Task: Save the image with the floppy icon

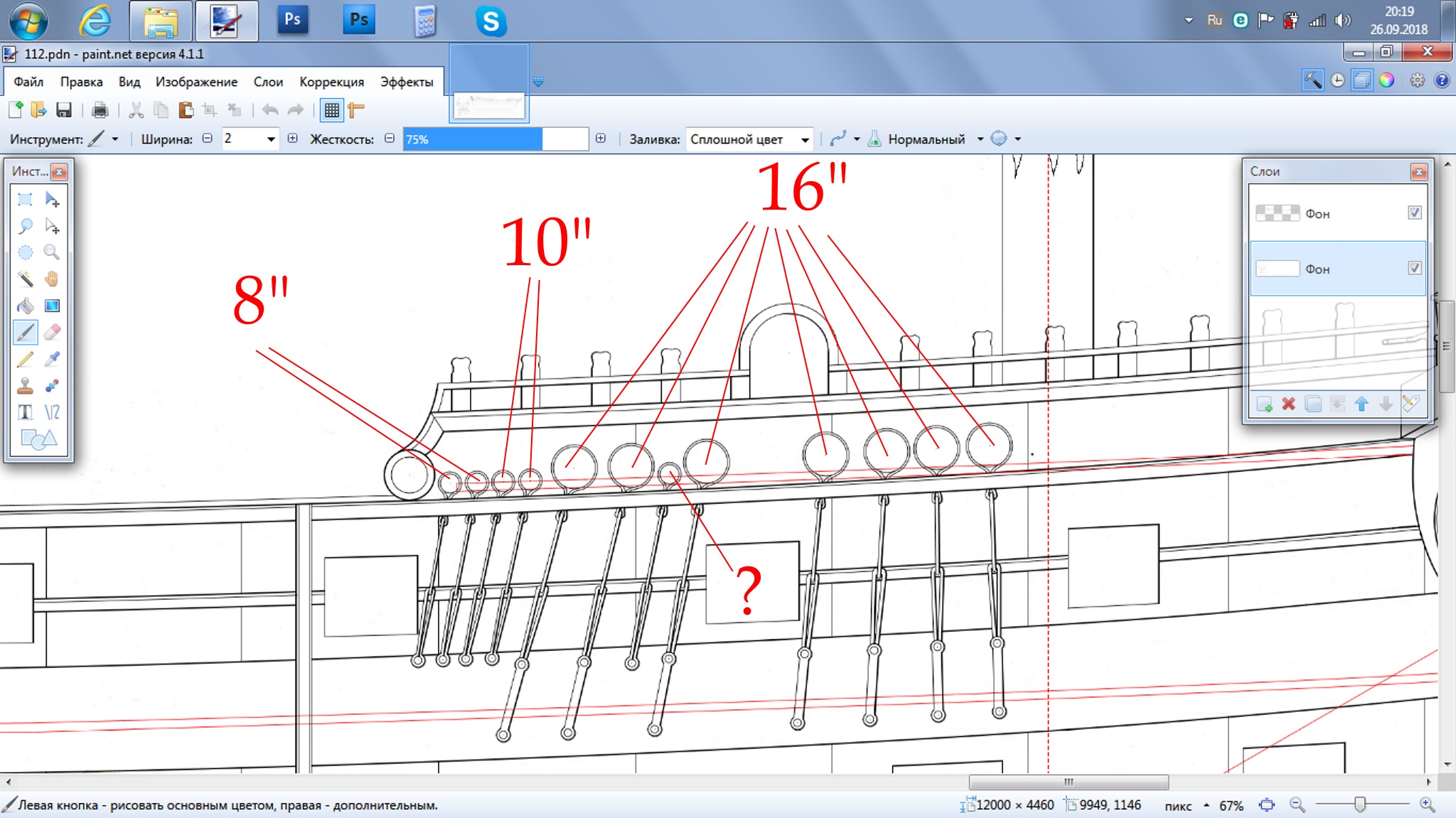Action: point(64,109)
